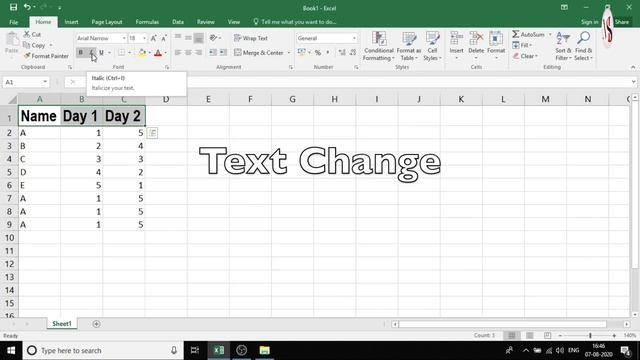Increase decimal places
Image resolution: width=640 pixels, height=360 pixels.
tap(342, 52)
